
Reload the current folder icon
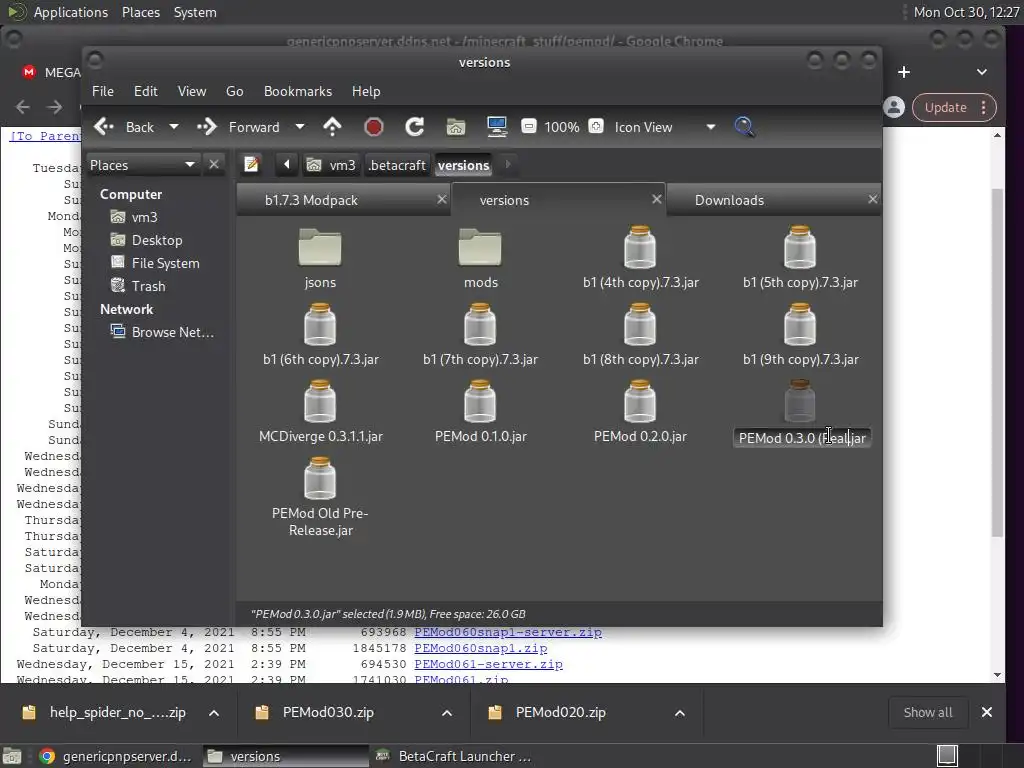pos(415,127)
